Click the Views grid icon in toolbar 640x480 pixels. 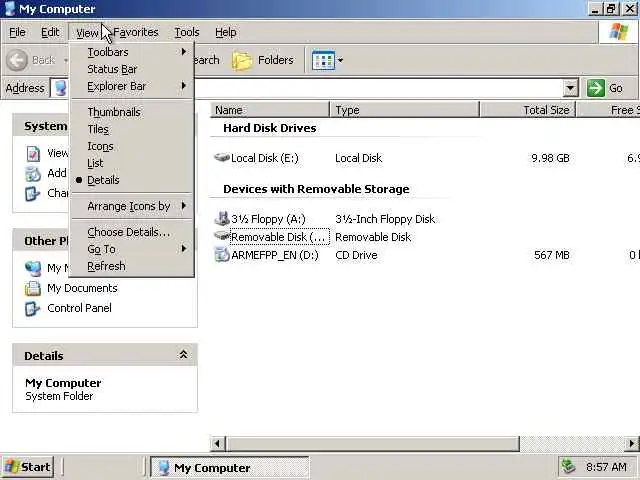tap(323, 60)
